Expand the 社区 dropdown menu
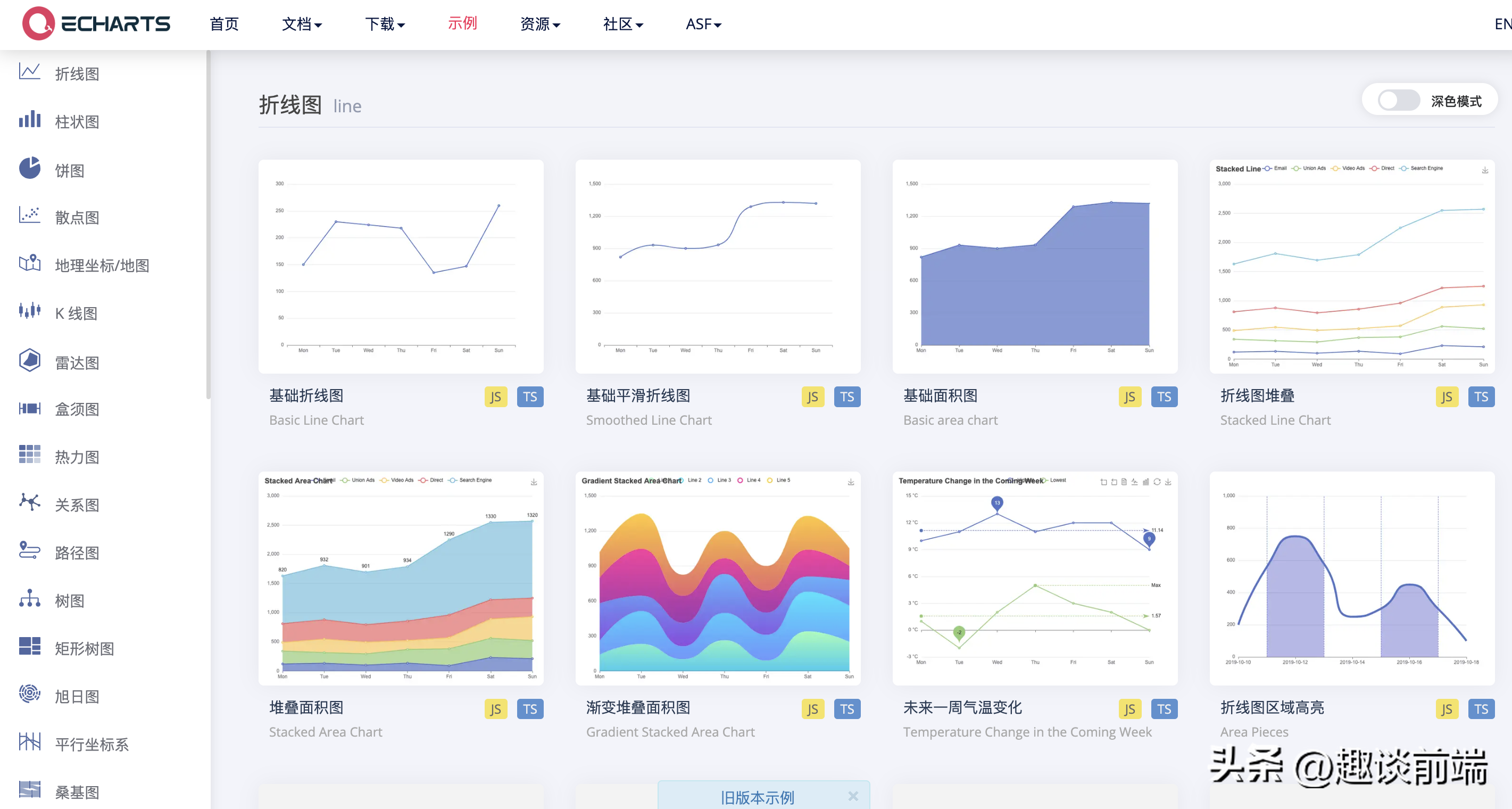The height and width of the screenshot is (809, 1512). click(623, 24)
